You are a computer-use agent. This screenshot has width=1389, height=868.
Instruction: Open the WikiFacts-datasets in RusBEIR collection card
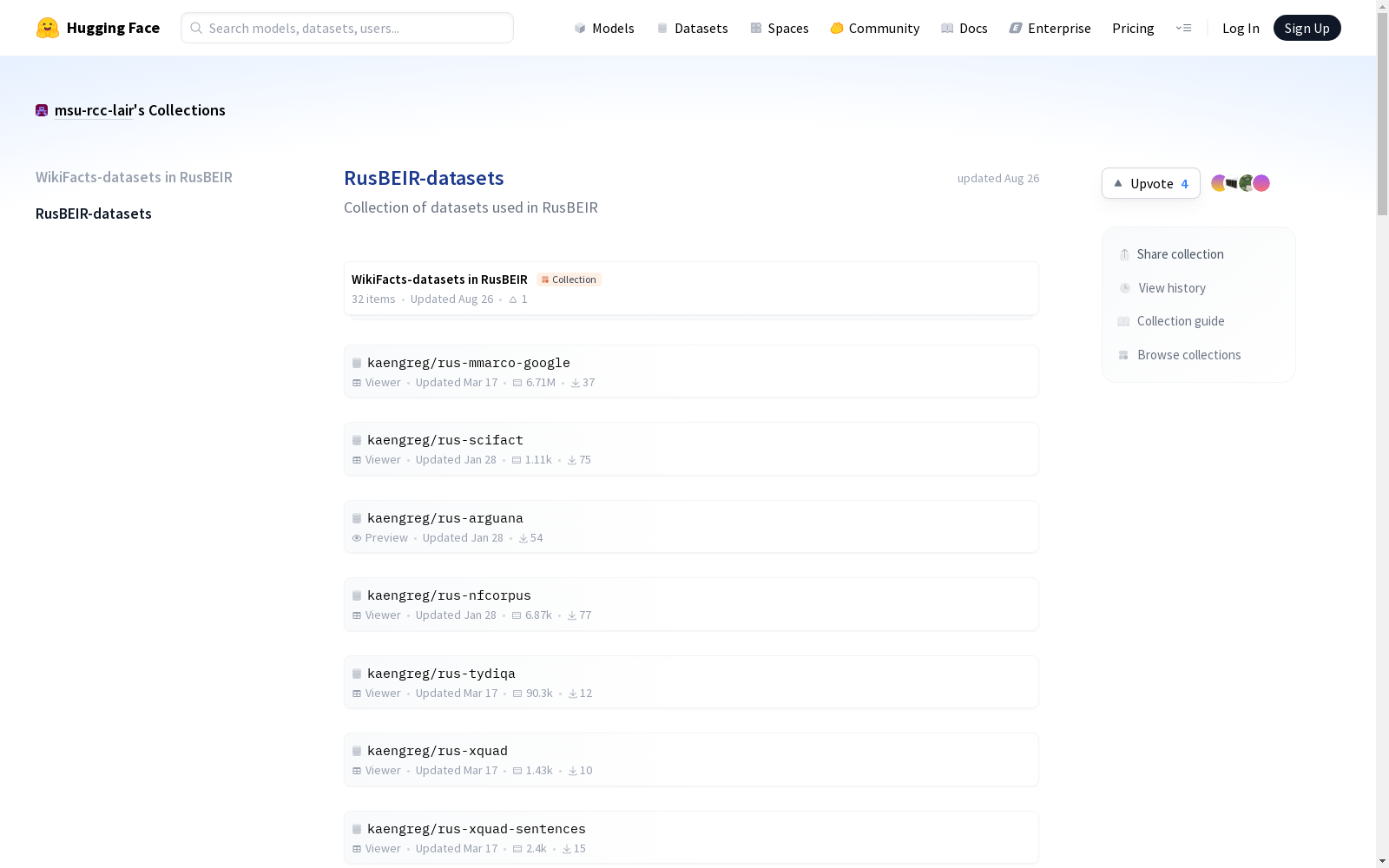(x=691, y=288)
